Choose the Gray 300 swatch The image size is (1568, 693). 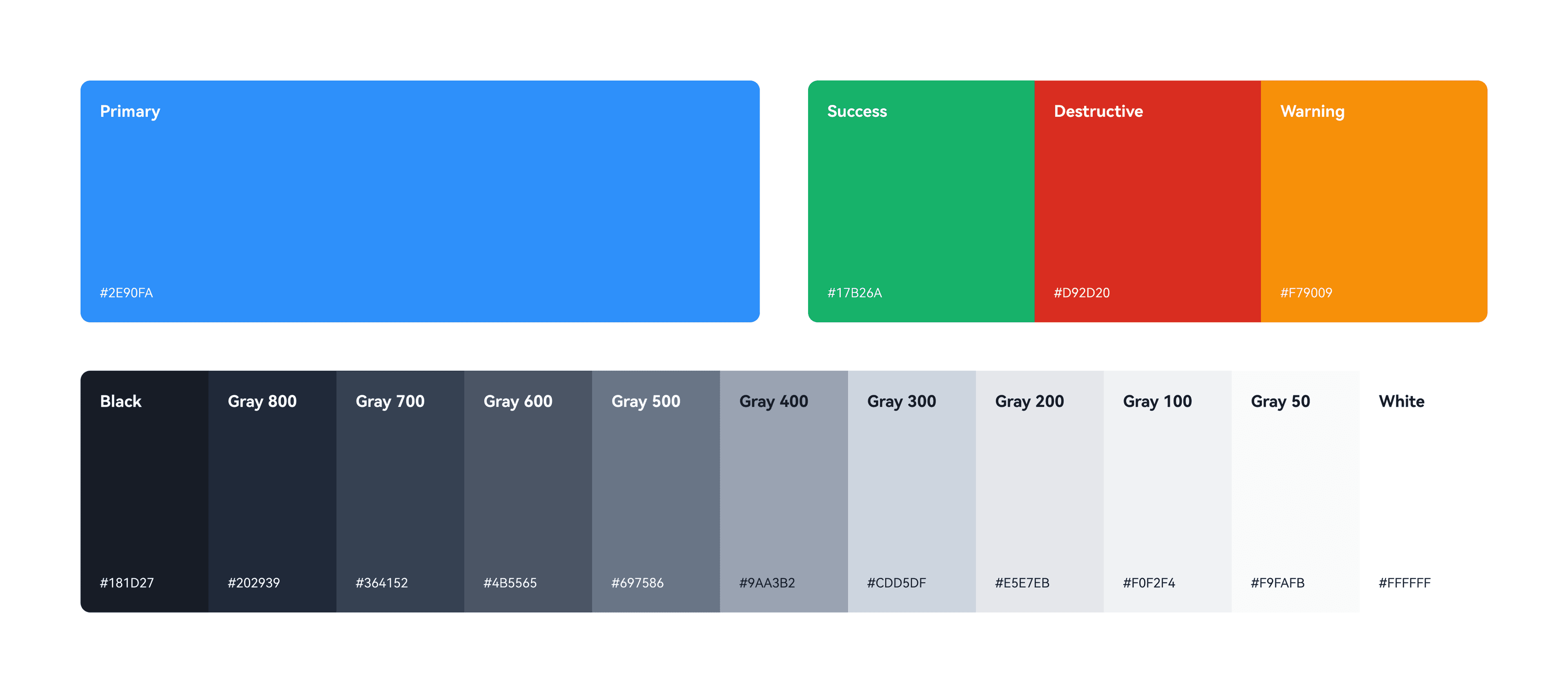point(912,491)
